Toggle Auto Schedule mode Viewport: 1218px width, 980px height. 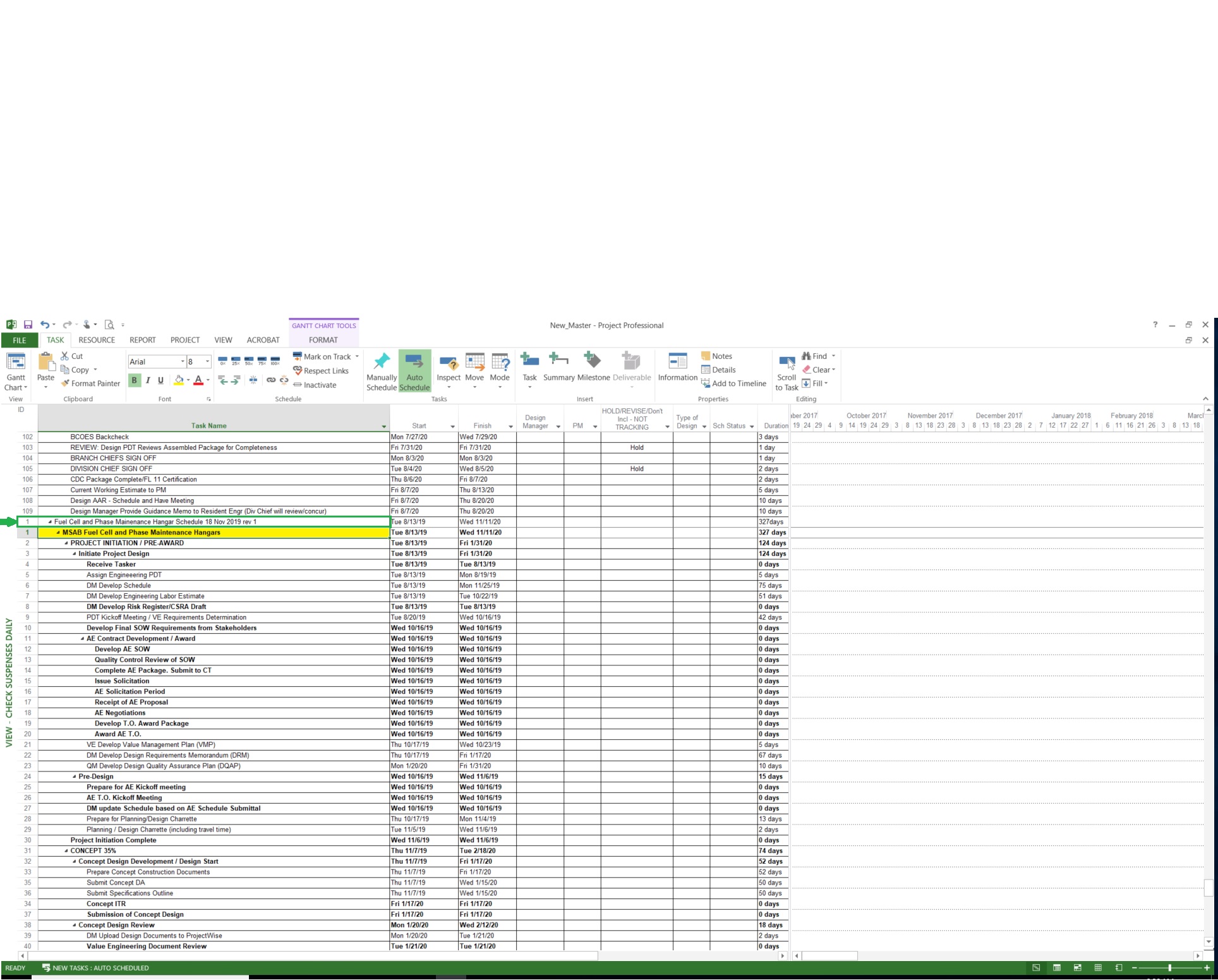(x=414, y=370)
